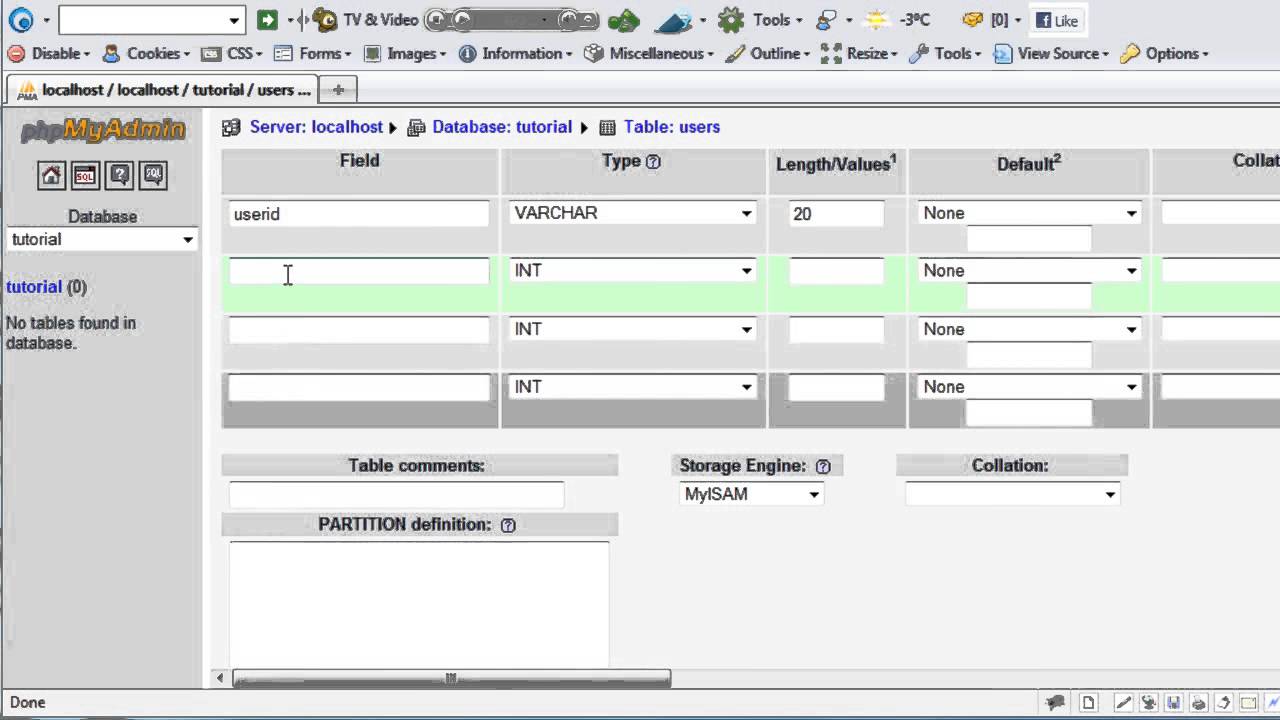Open the Information menu
1280x720 pixels.
click(x=516, y=54)
